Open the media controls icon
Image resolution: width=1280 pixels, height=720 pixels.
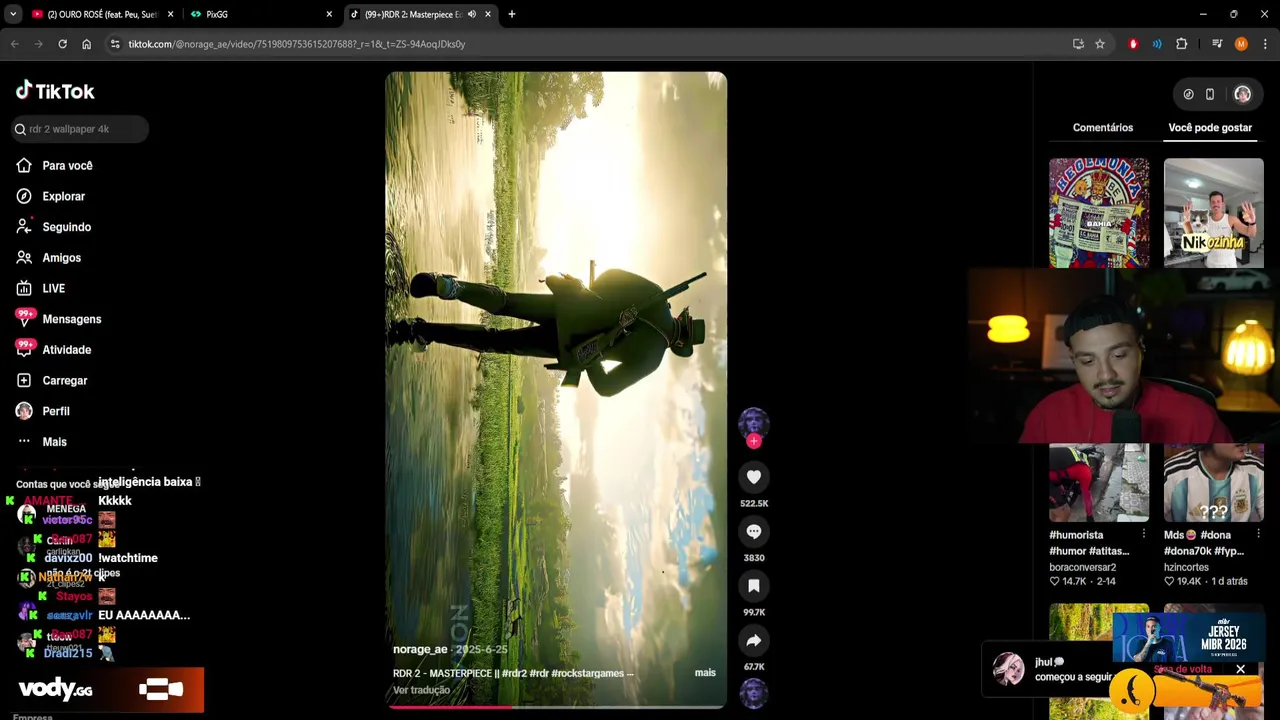pos(1217,44)
